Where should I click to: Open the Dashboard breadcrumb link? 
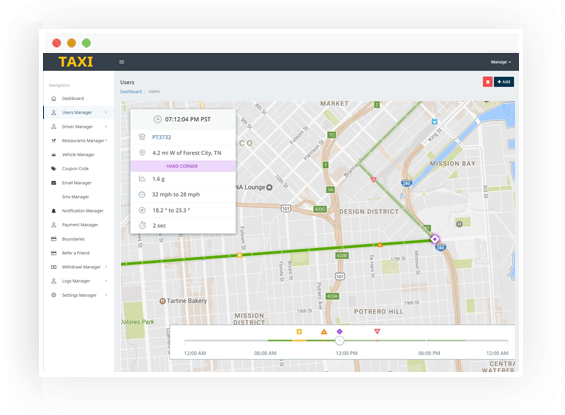(x=131, y=92)
